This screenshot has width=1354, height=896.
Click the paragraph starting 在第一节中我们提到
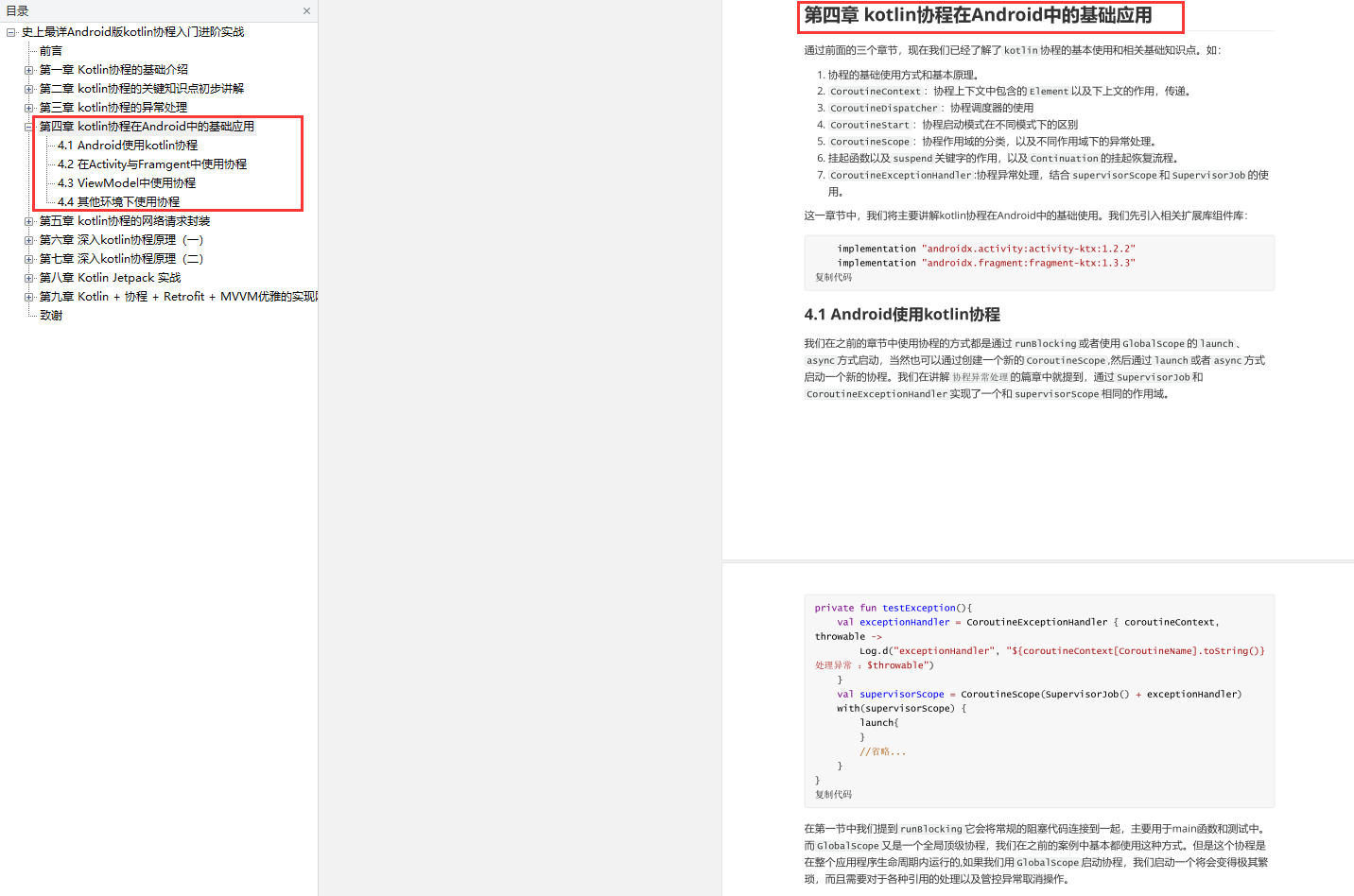(1035, 854)
